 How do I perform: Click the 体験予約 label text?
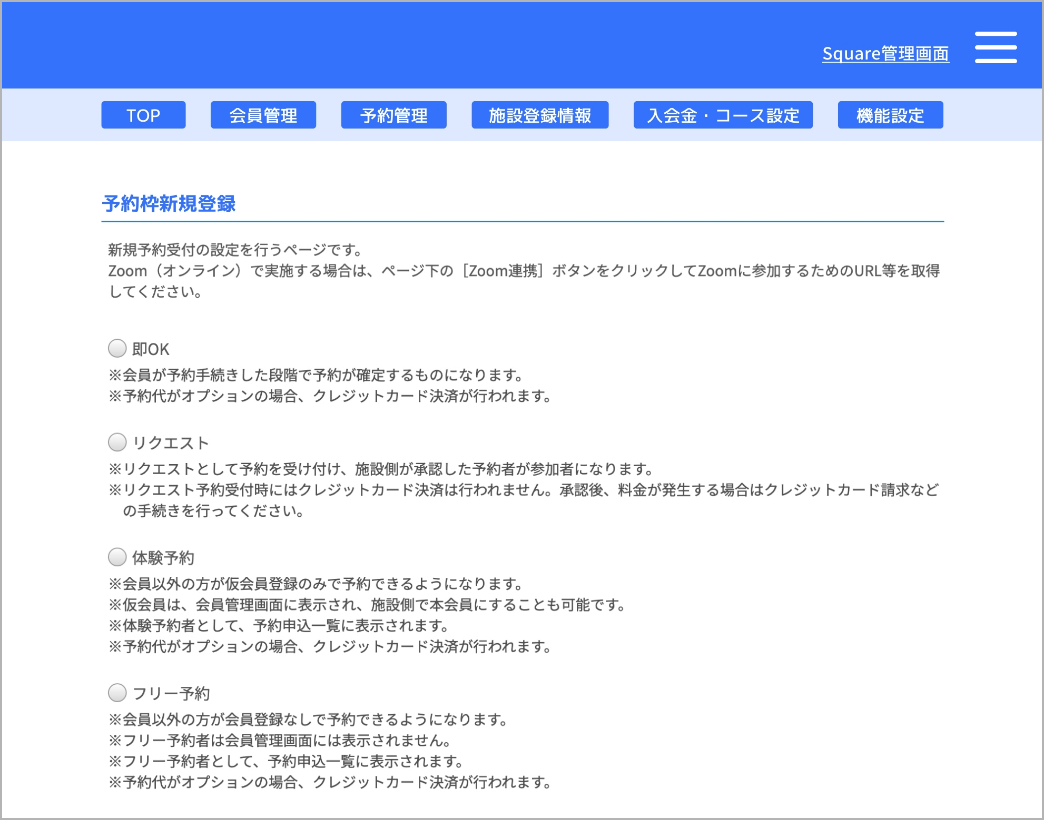(162, 558)
